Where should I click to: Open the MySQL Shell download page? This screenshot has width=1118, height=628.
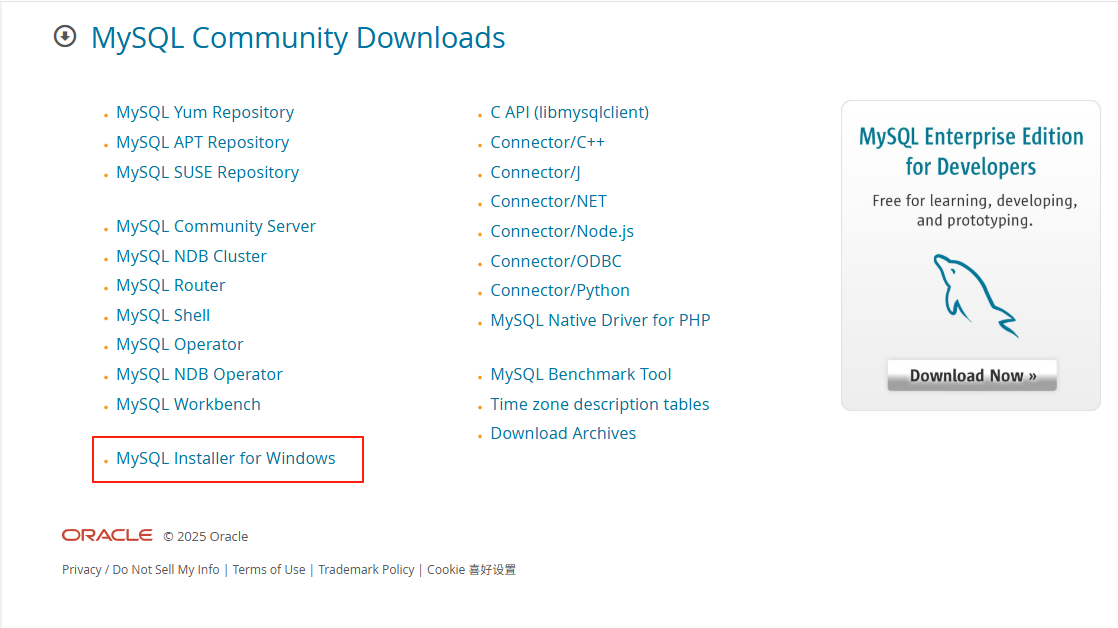[163, 315]
